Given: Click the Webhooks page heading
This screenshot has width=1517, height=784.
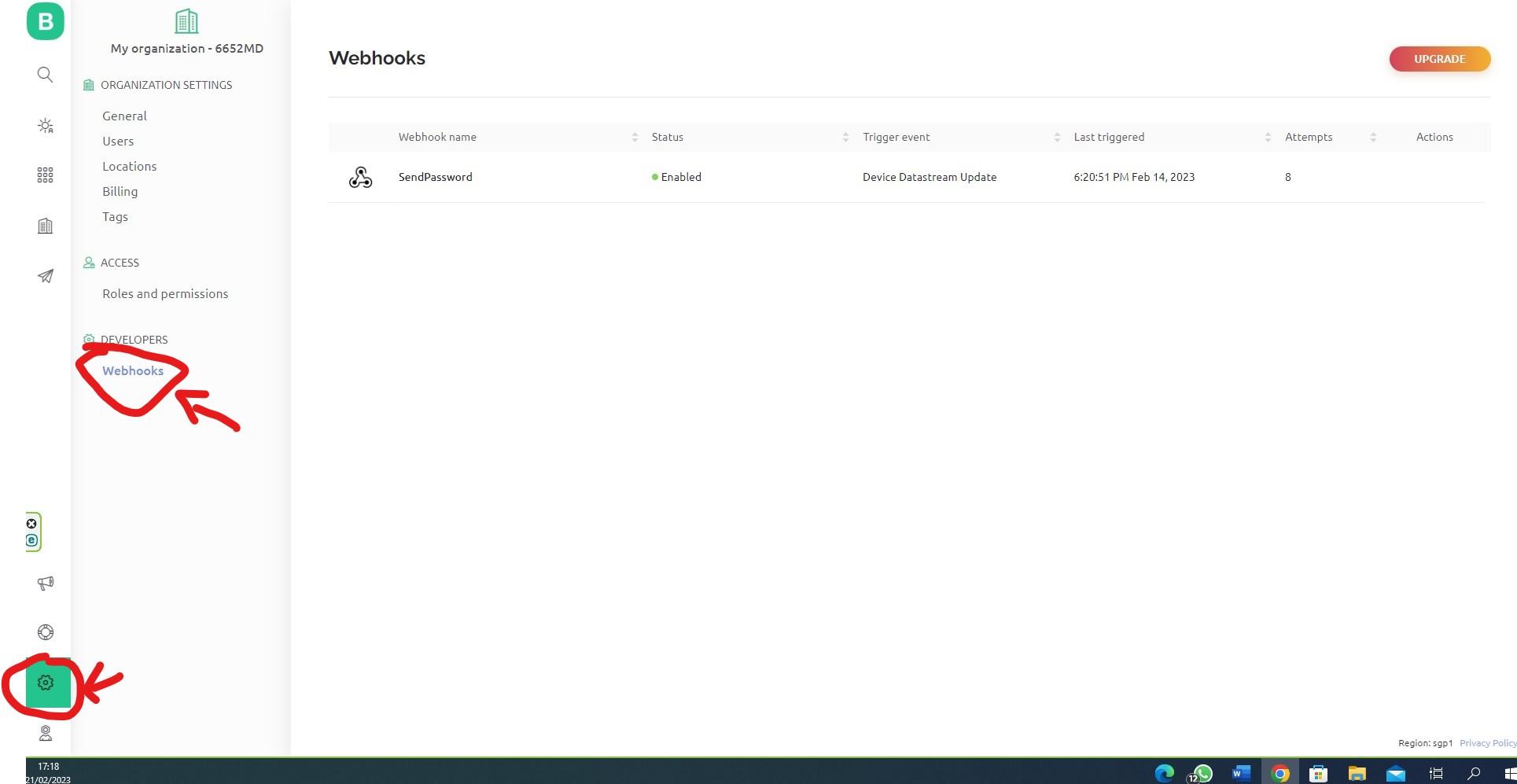Looking at the screenshot, I should [377, 58].
